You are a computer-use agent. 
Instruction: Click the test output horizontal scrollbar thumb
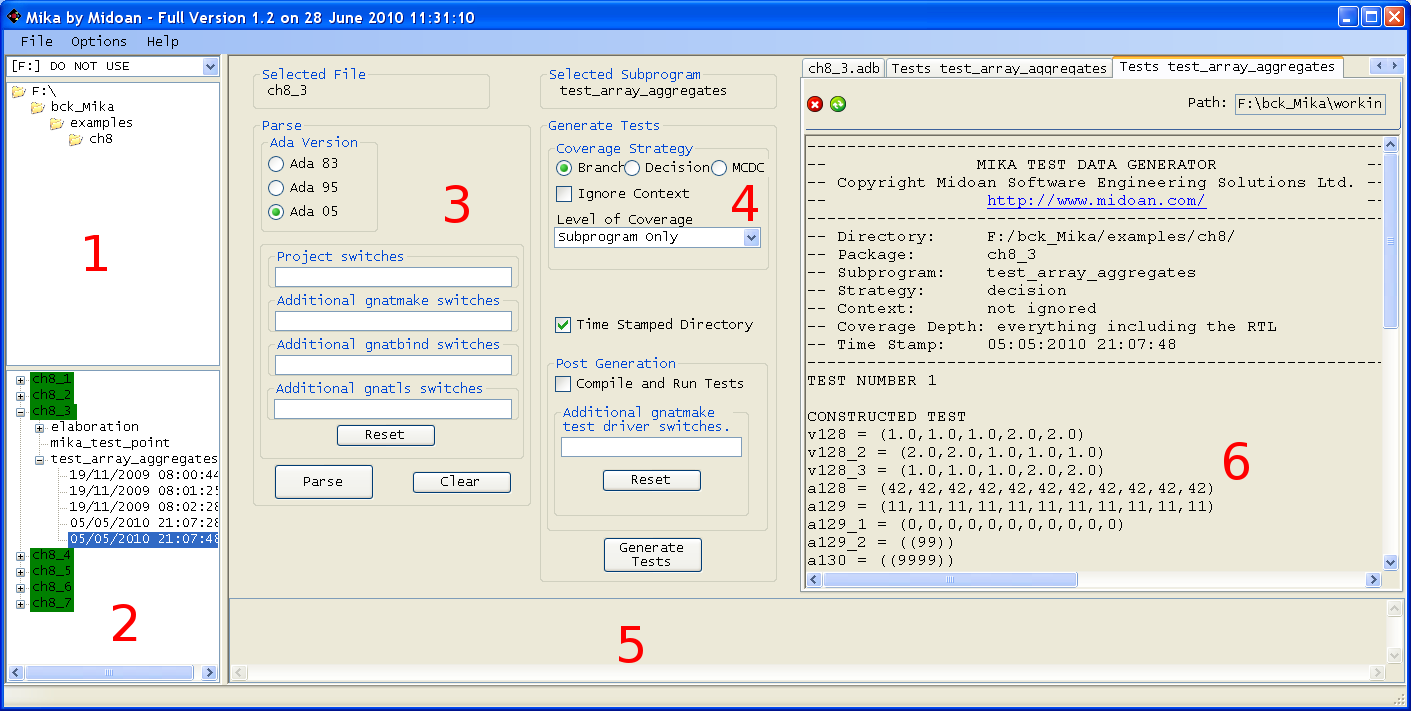point(950,579)
